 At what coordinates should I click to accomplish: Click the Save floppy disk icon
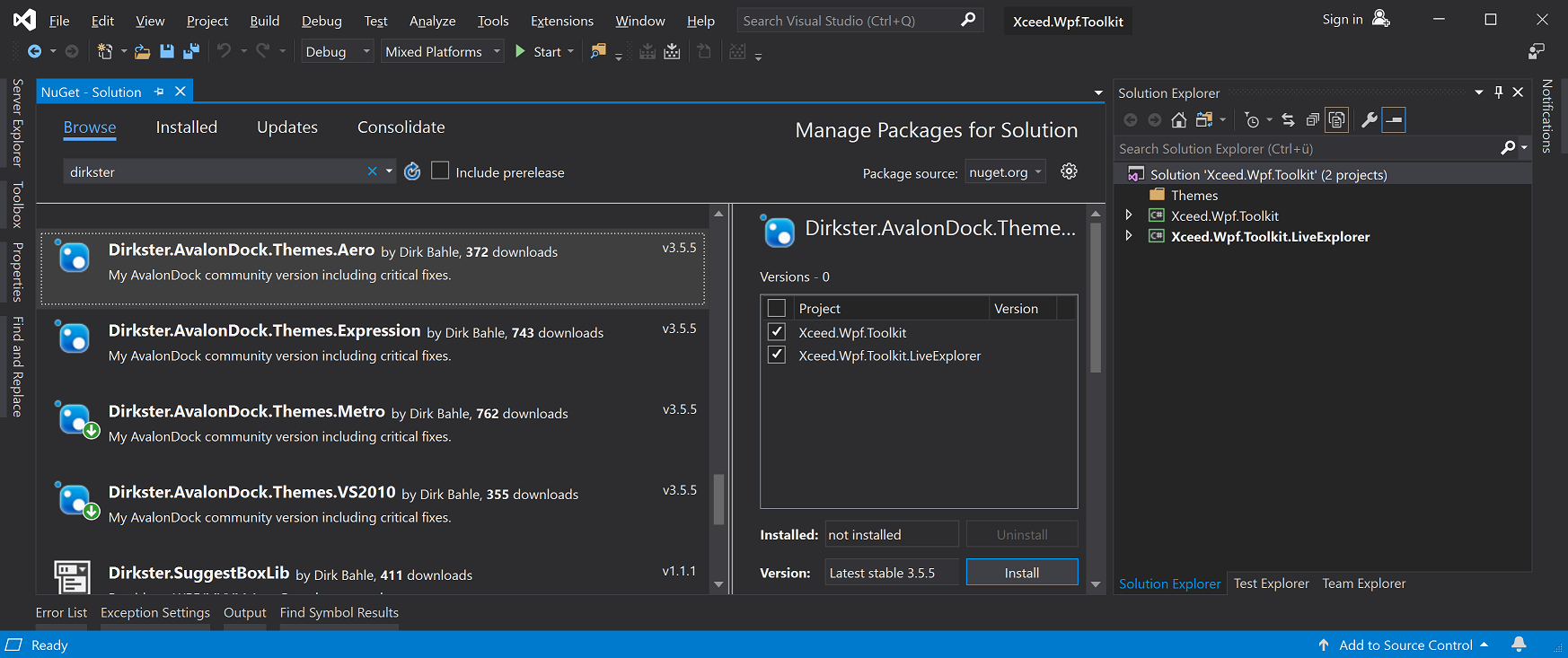[x=167, y=52]
